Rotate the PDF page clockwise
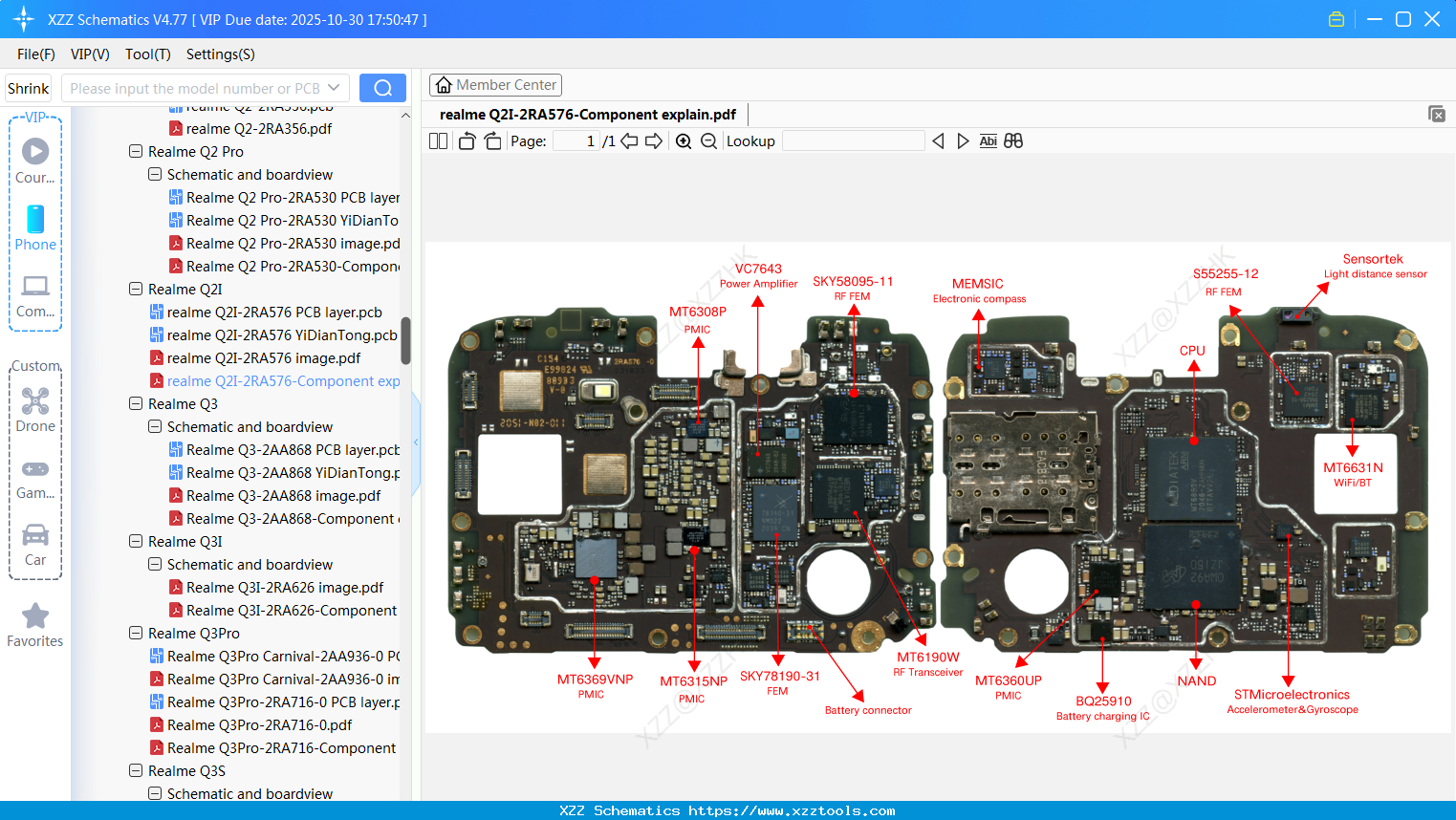 [x=491, y=140]
